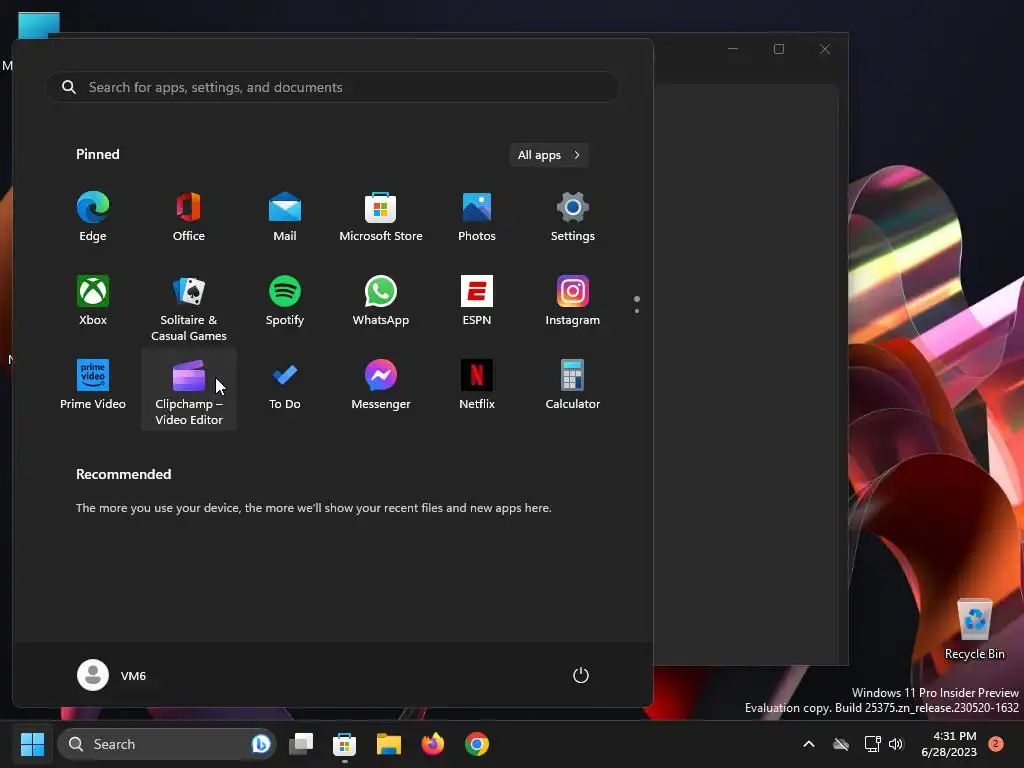Open the Edge pinned app
The image size is (1024, 768).
pyautogui.click(x=93, y=217)
